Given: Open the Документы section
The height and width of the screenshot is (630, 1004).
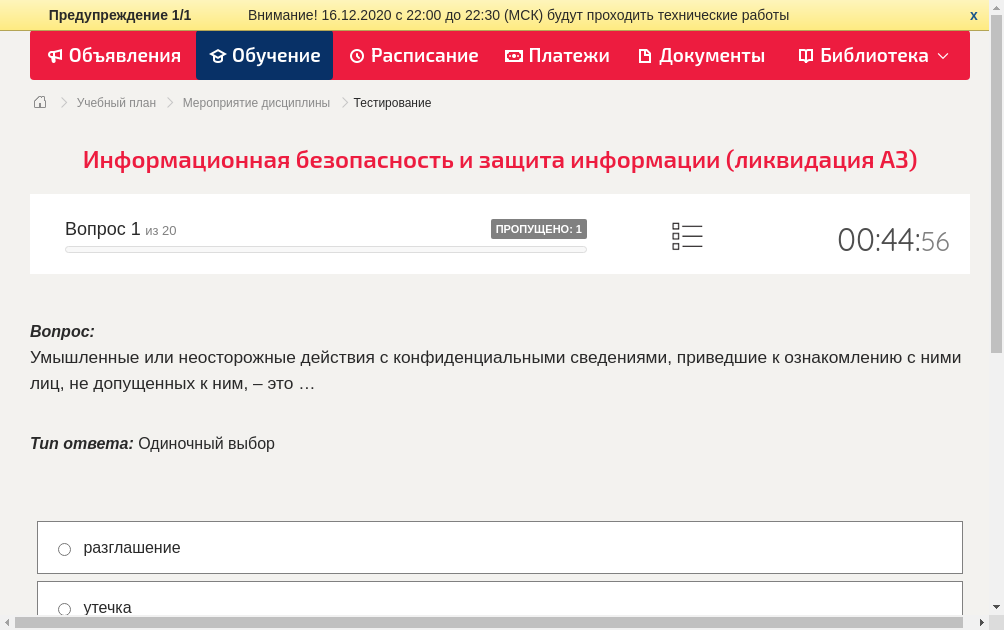Looking at the screenshot, I should coord(701,56).
